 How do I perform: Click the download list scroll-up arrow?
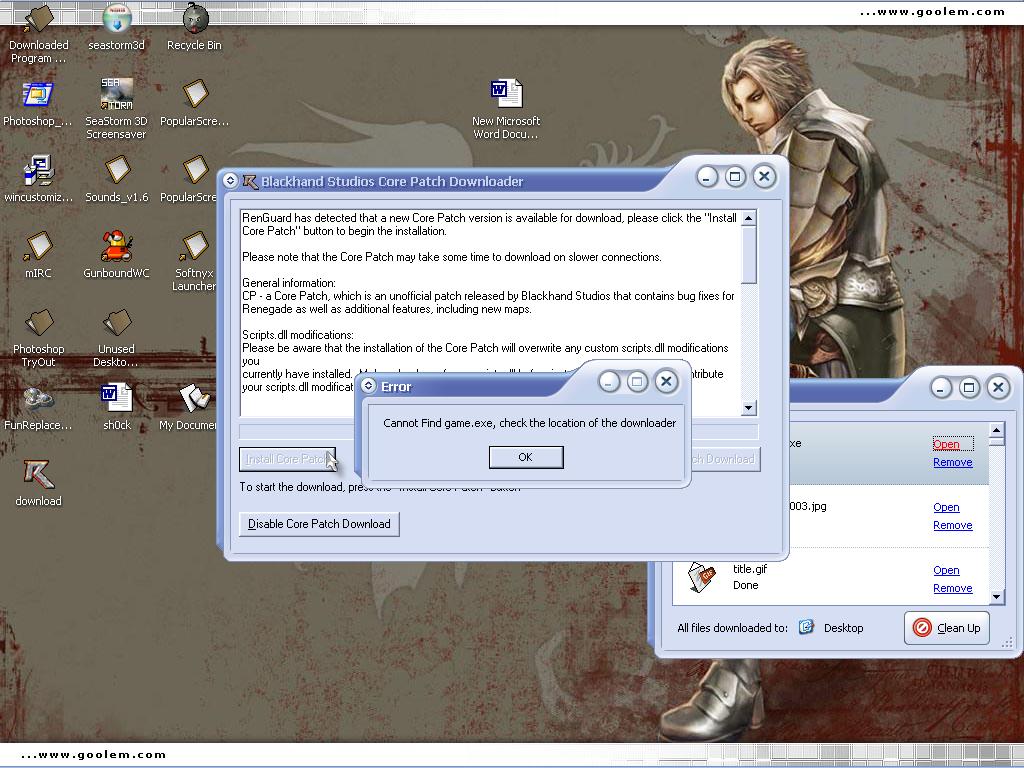(x=996, y=432)
